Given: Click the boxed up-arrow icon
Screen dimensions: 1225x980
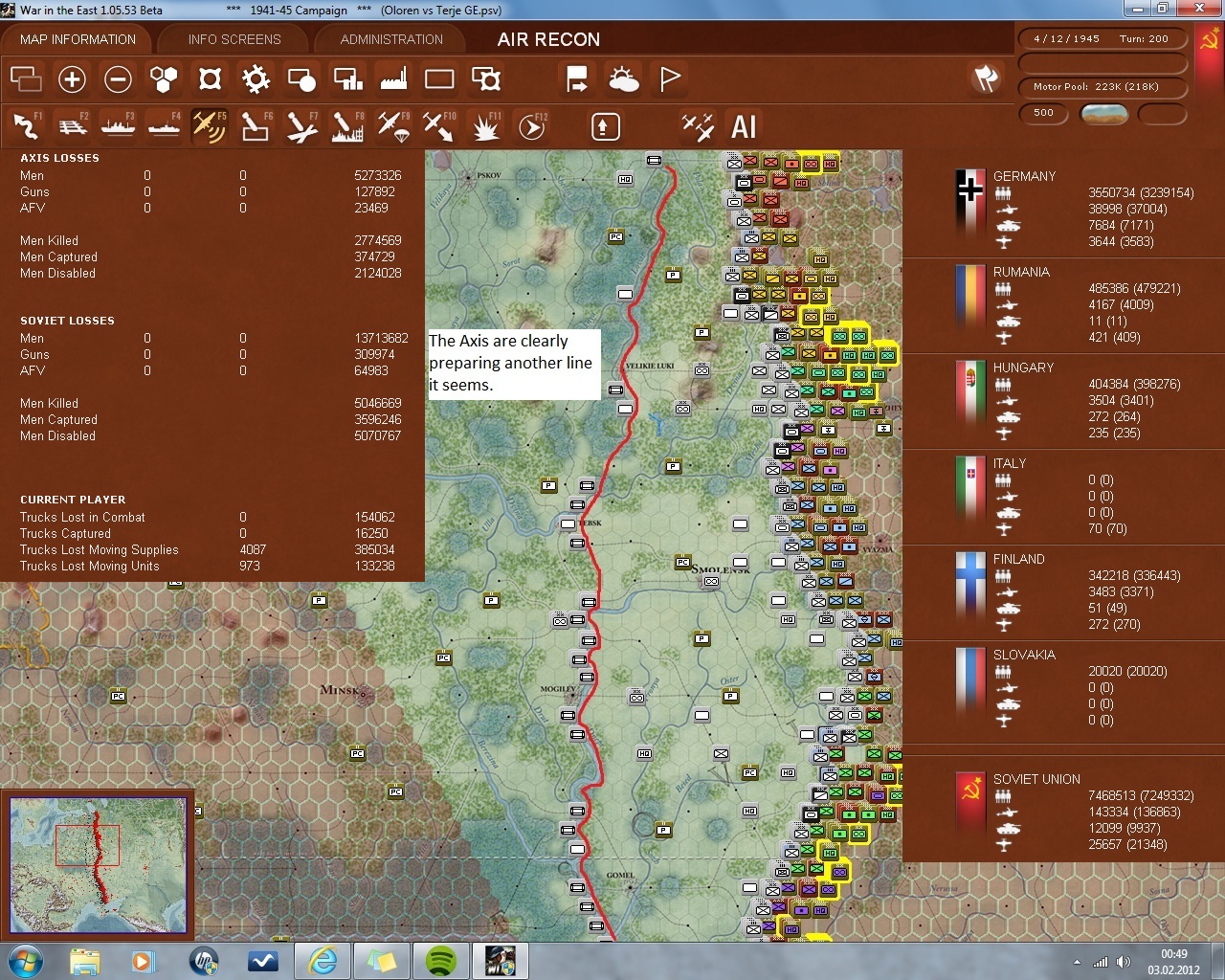Looking at the screenshot, I should [605, 126].
